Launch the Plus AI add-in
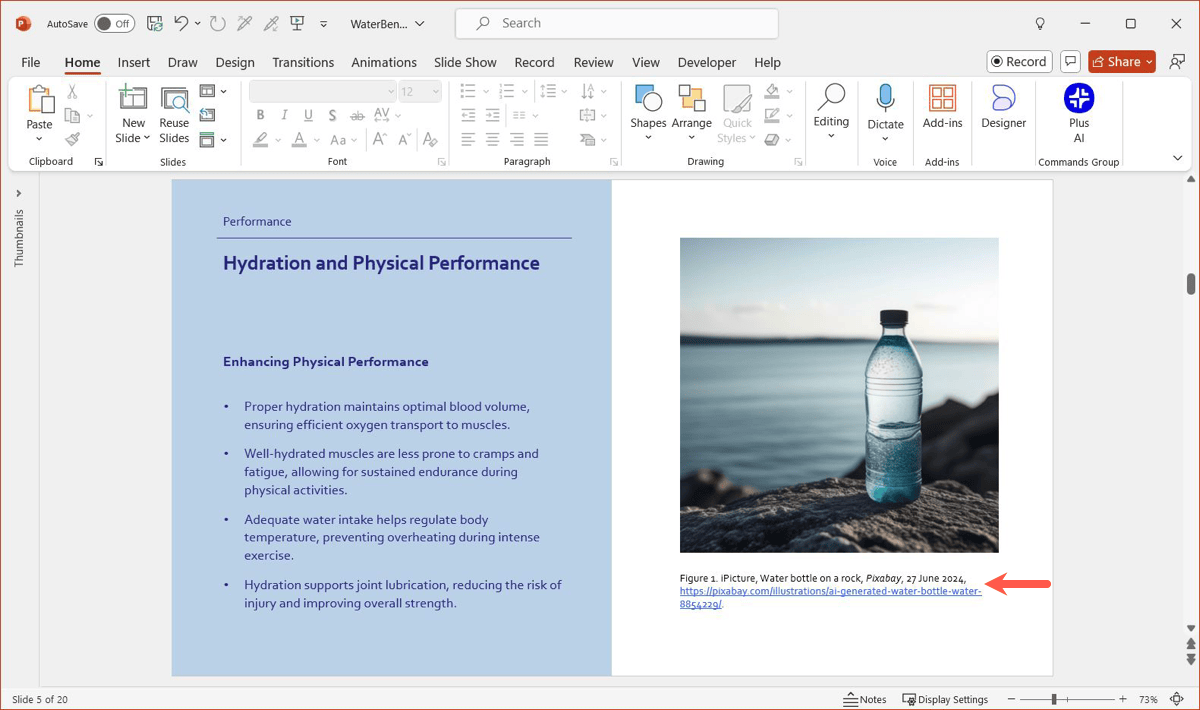 [1079, 112]
